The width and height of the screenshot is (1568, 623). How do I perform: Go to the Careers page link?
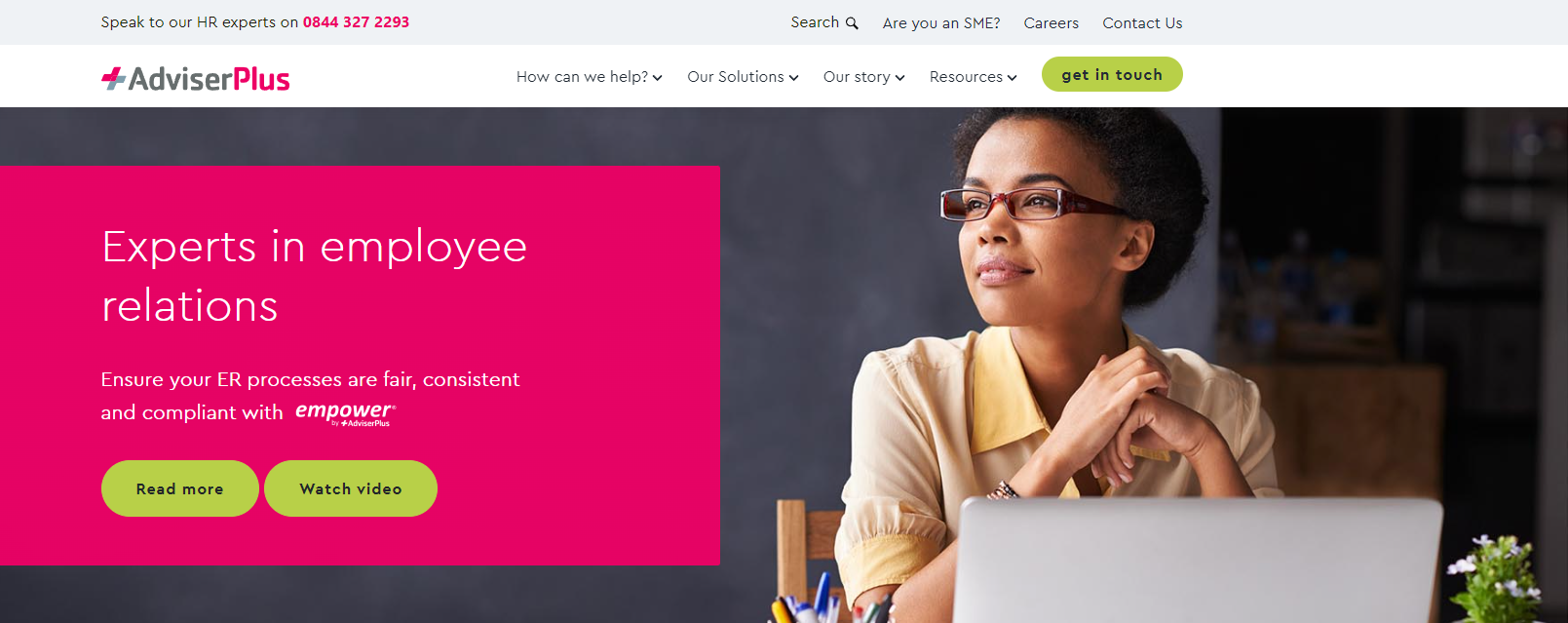1052,23
